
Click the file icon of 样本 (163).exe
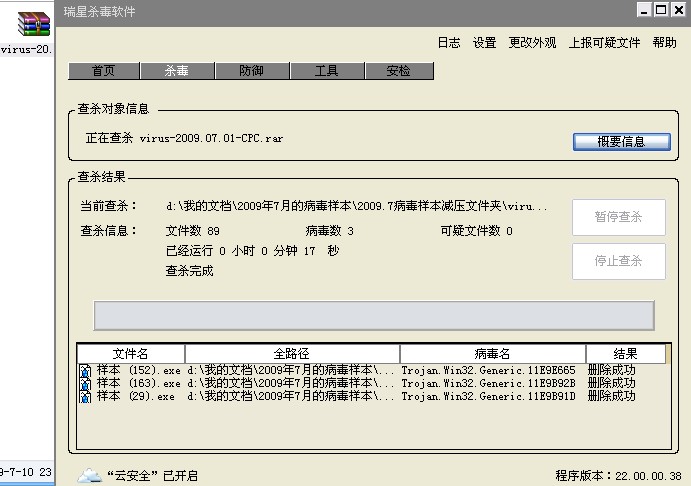(85, 384)
